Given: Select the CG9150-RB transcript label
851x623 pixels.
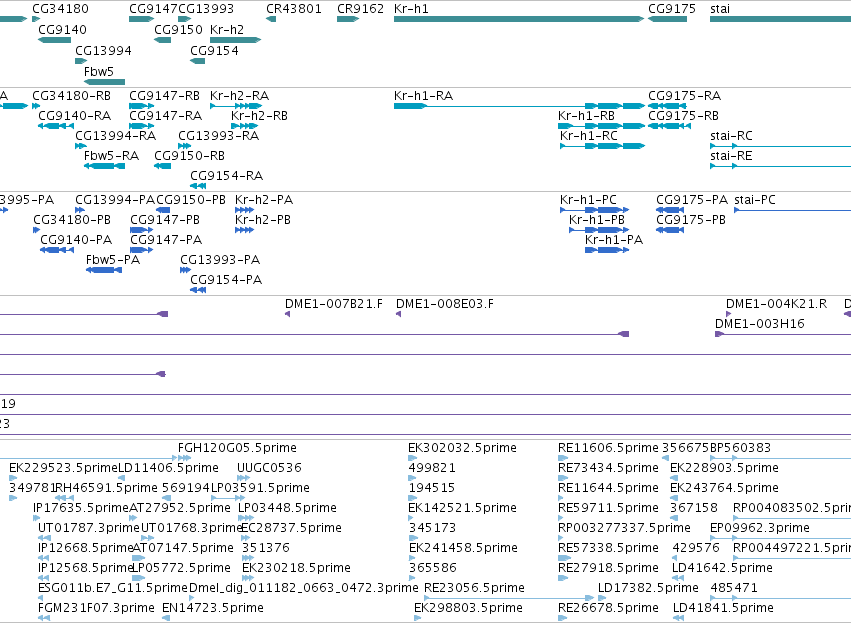Looking at the screenshot, I should pos(189,156).
